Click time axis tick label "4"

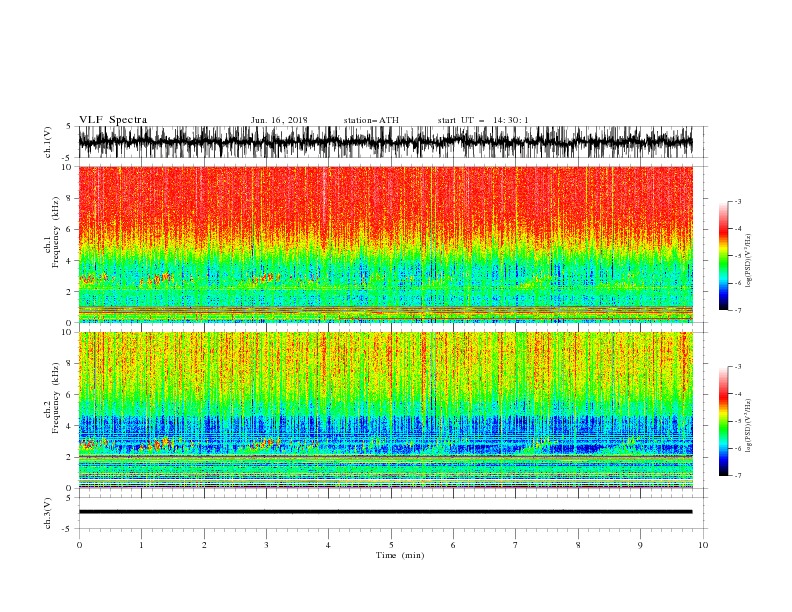pos(328,545)
